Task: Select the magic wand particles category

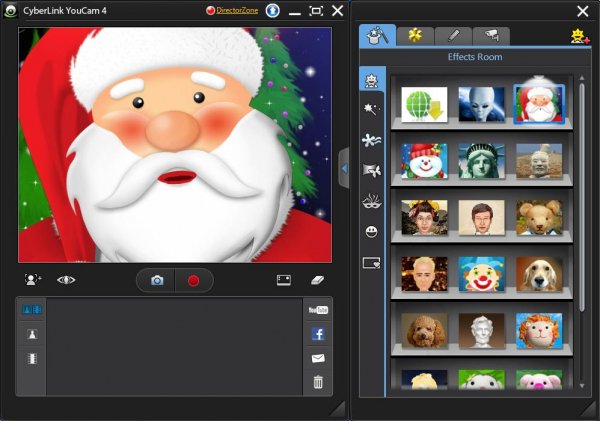Action: [x=372, y=109]
